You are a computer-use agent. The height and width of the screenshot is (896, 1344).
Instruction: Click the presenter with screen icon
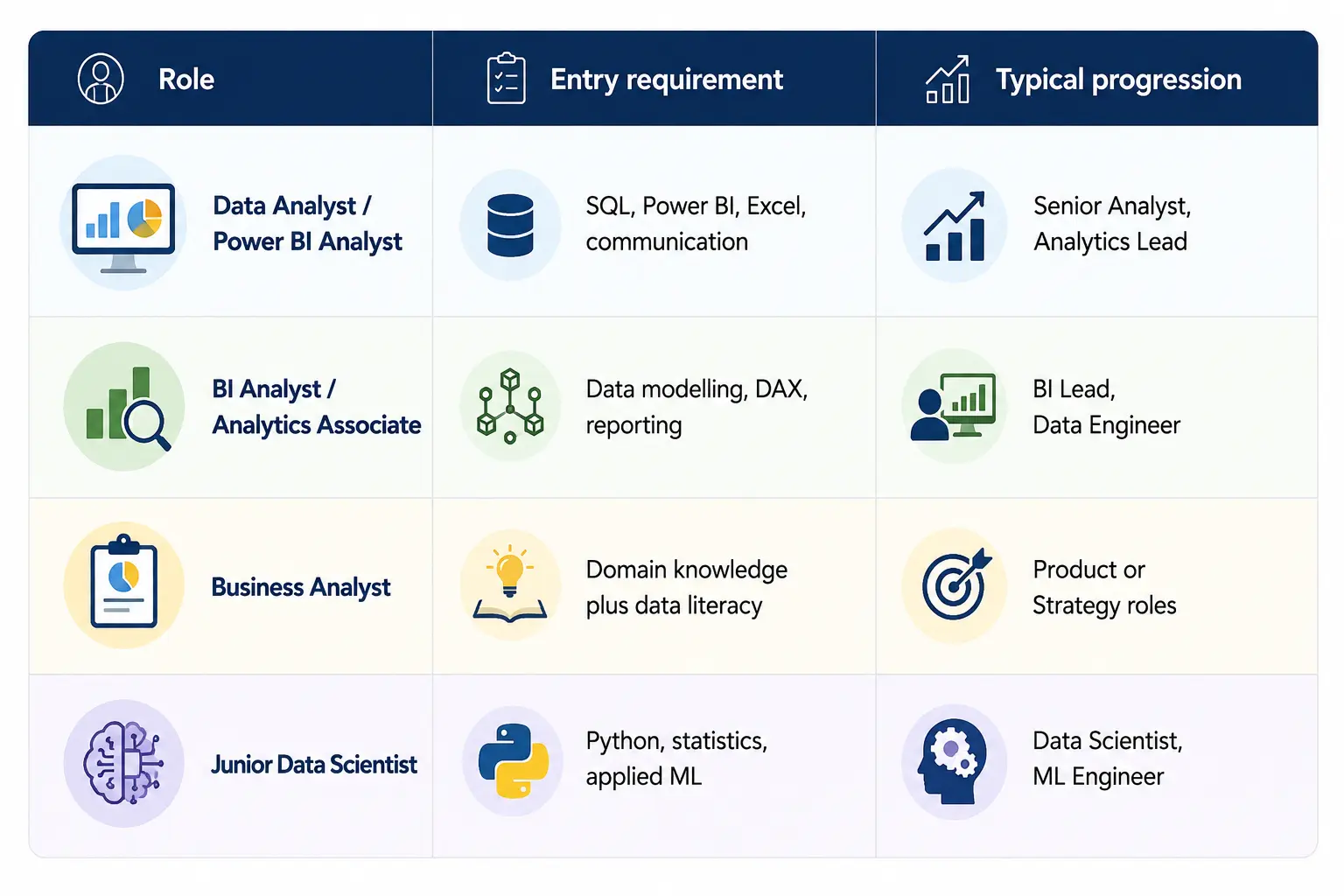tap(953, 407)
